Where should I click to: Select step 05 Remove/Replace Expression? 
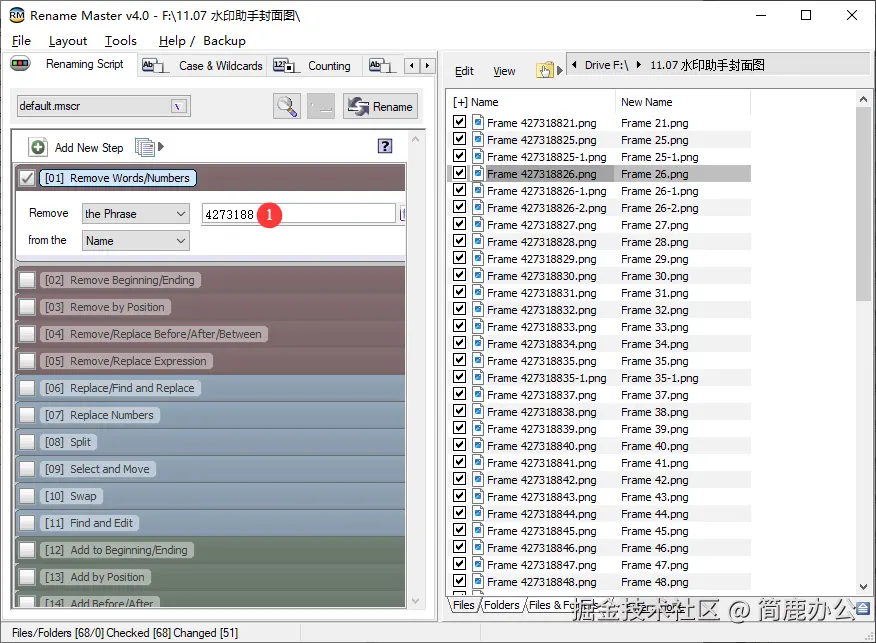[x=126, y=361]
